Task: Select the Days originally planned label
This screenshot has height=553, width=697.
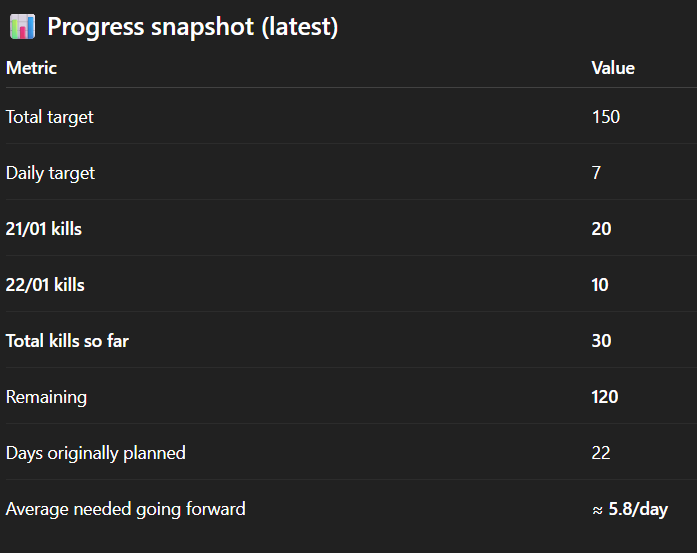Action: pos(96,453)
